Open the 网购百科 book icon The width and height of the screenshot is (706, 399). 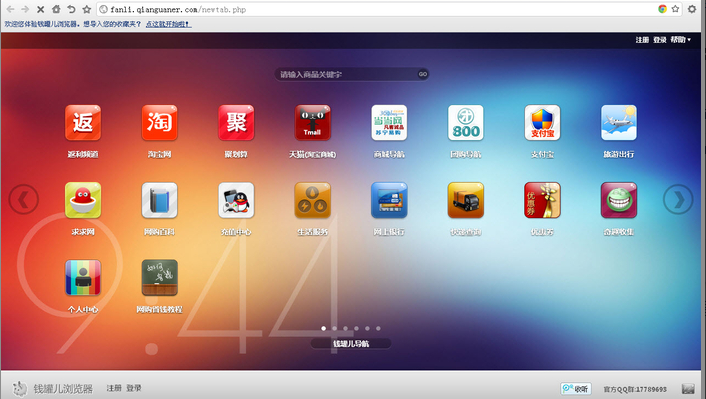click(159, 200)
